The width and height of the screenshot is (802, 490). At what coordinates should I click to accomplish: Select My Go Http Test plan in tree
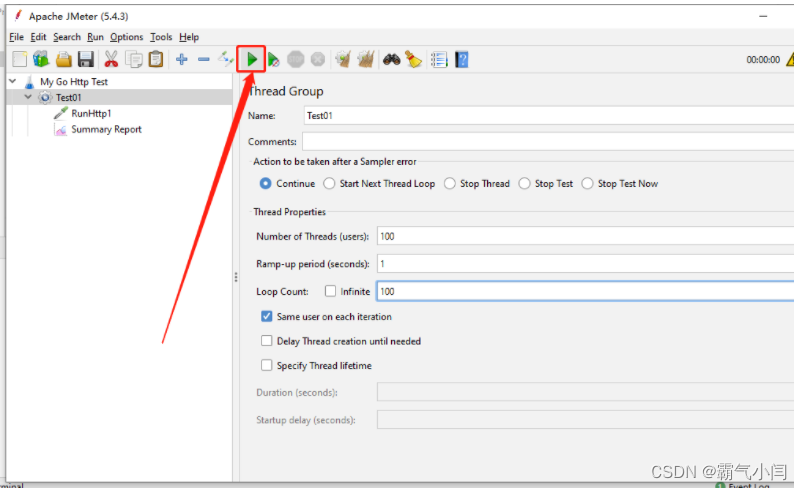pyautogui.click(x=74, y=81)
